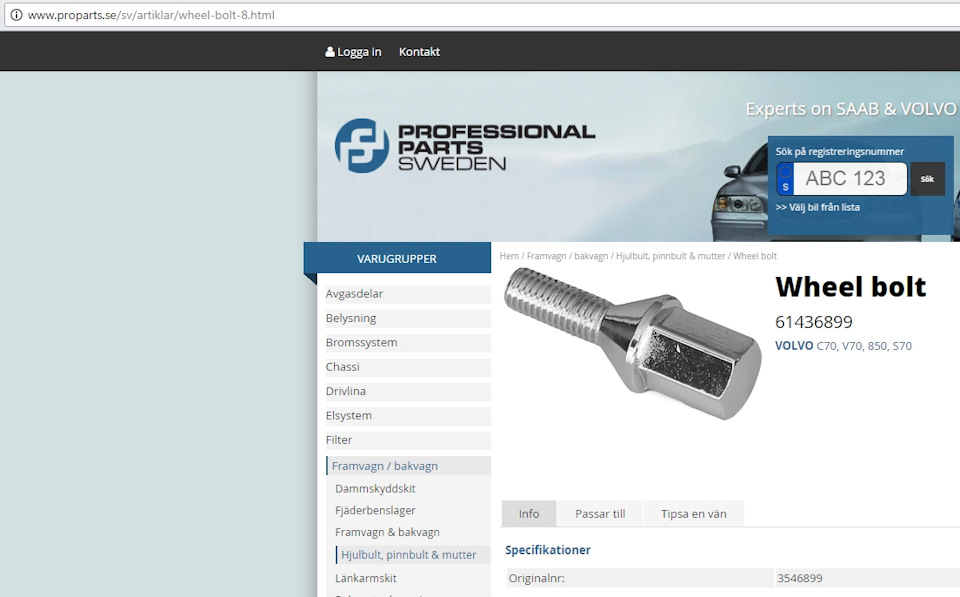Open Länkarmskit subcategory
The height and width of the screenshot is (597, 960).
tap(366, 578)
